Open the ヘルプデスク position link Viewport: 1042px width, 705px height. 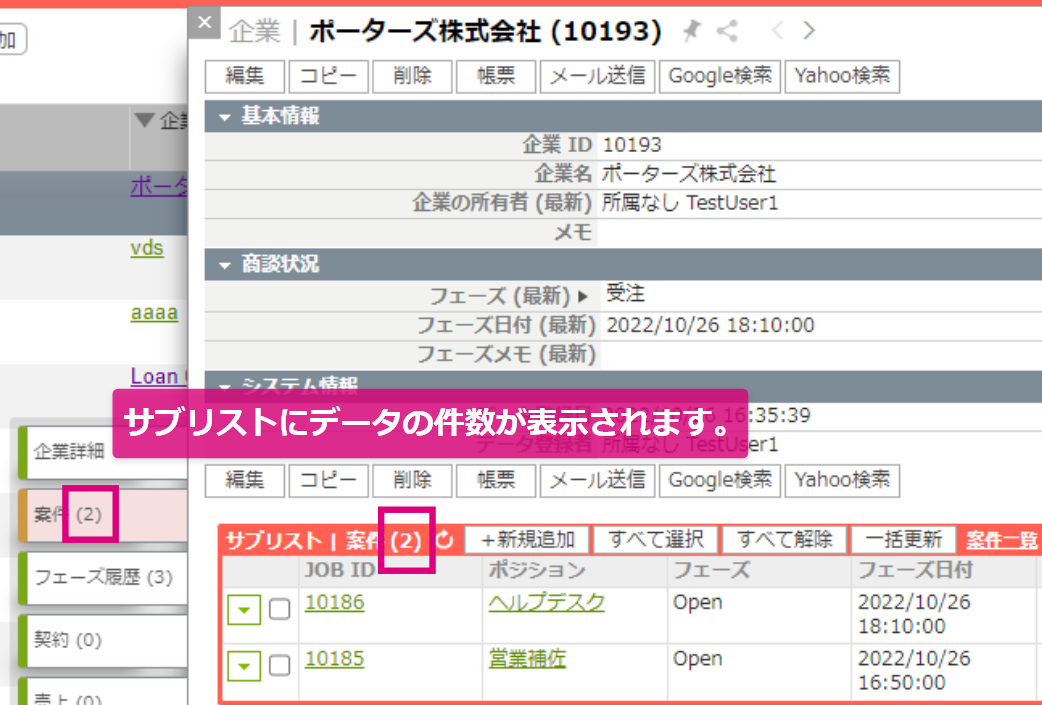tap(546, 603)
